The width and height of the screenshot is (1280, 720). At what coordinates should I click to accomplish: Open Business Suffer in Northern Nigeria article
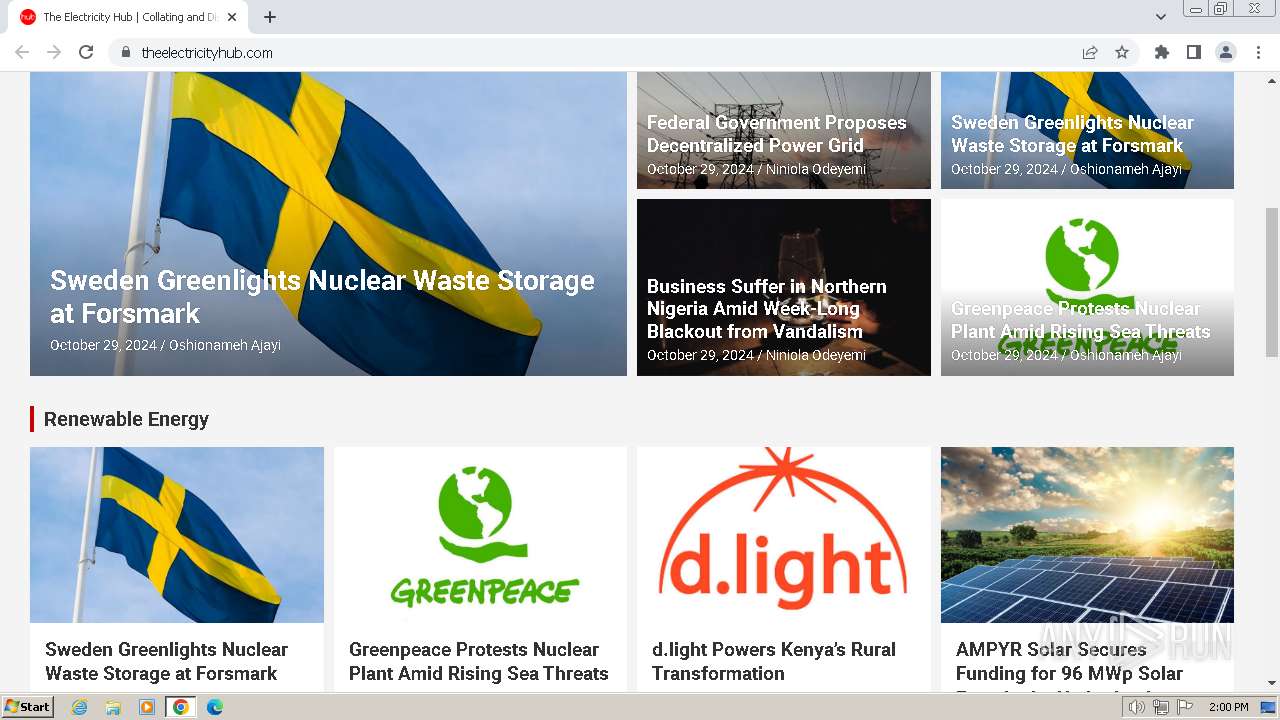tap(767, 309)
